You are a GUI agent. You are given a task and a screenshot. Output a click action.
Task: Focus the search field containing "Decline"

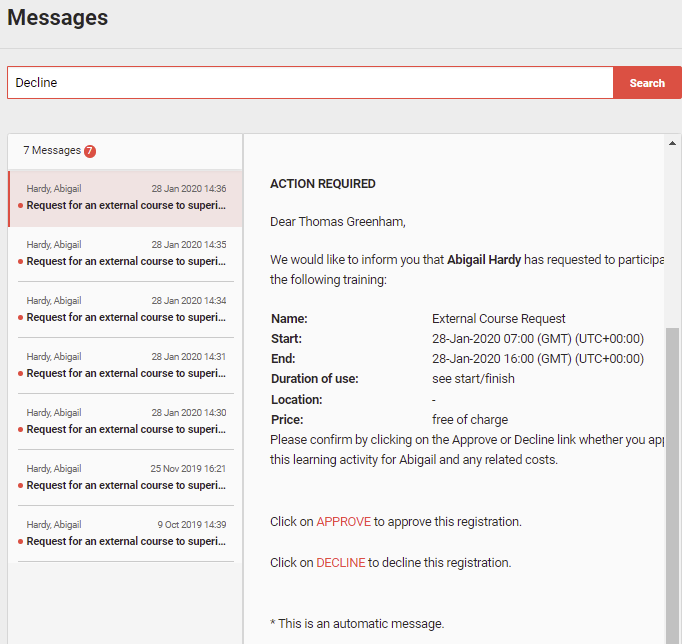(x=310, y=83)
